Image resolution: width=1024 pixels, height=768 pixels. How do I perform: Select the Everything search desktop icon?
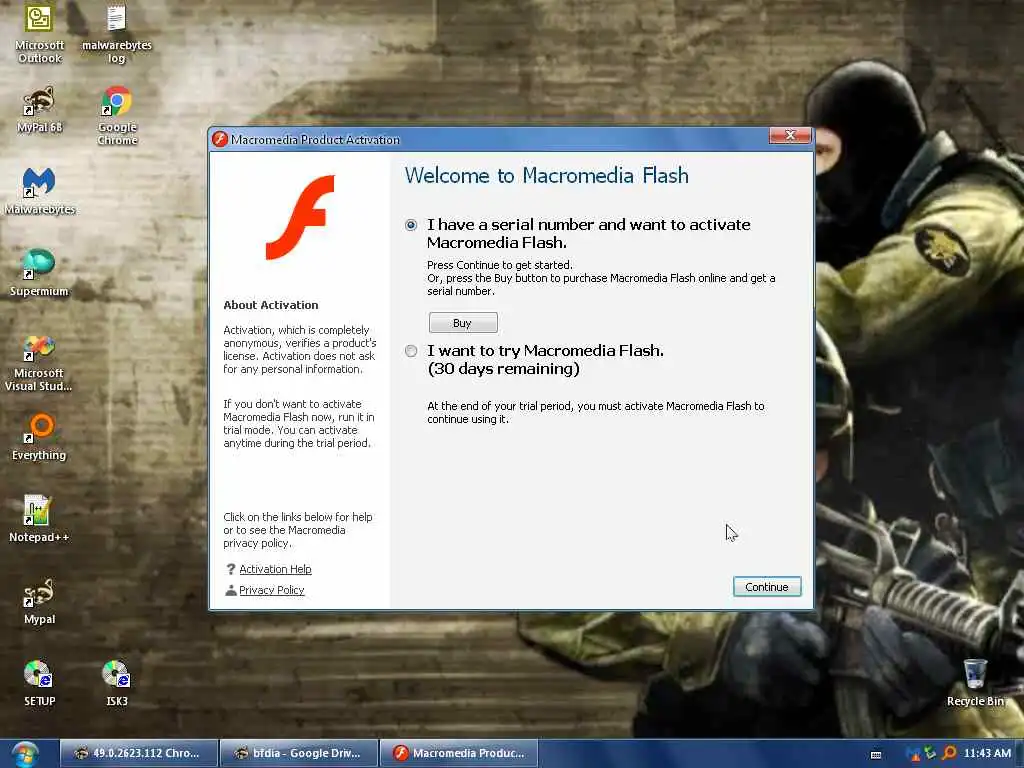pos(39,437)
